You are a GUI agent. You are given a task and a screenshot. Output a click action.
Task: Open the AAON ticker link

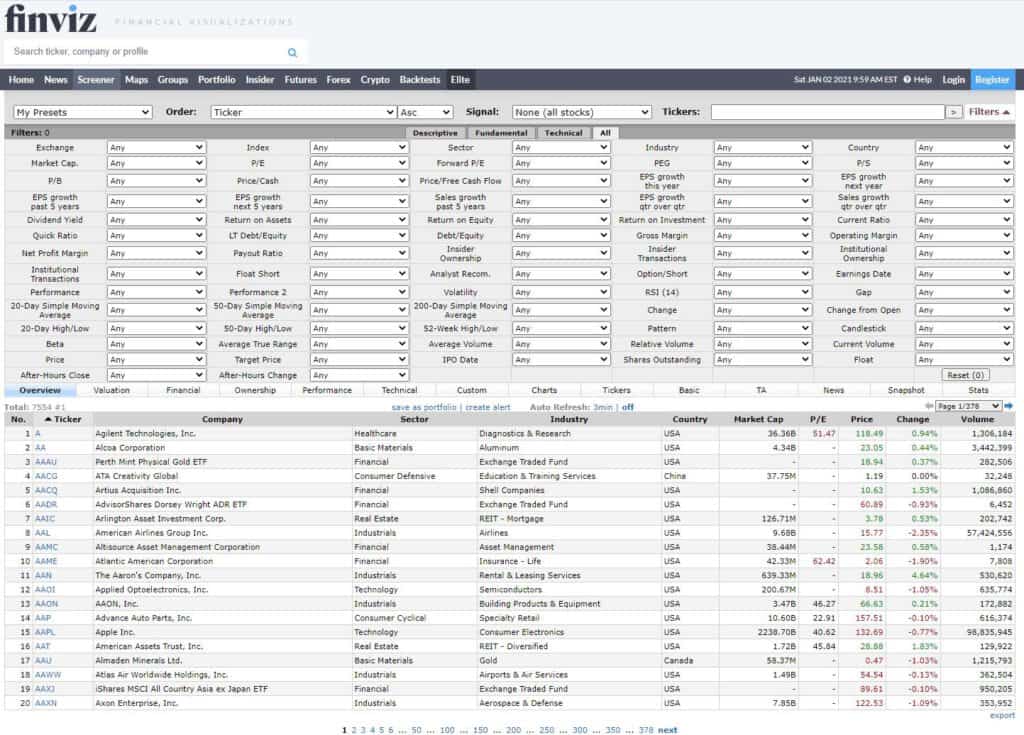pyautogui.click(x=46, y=604)
